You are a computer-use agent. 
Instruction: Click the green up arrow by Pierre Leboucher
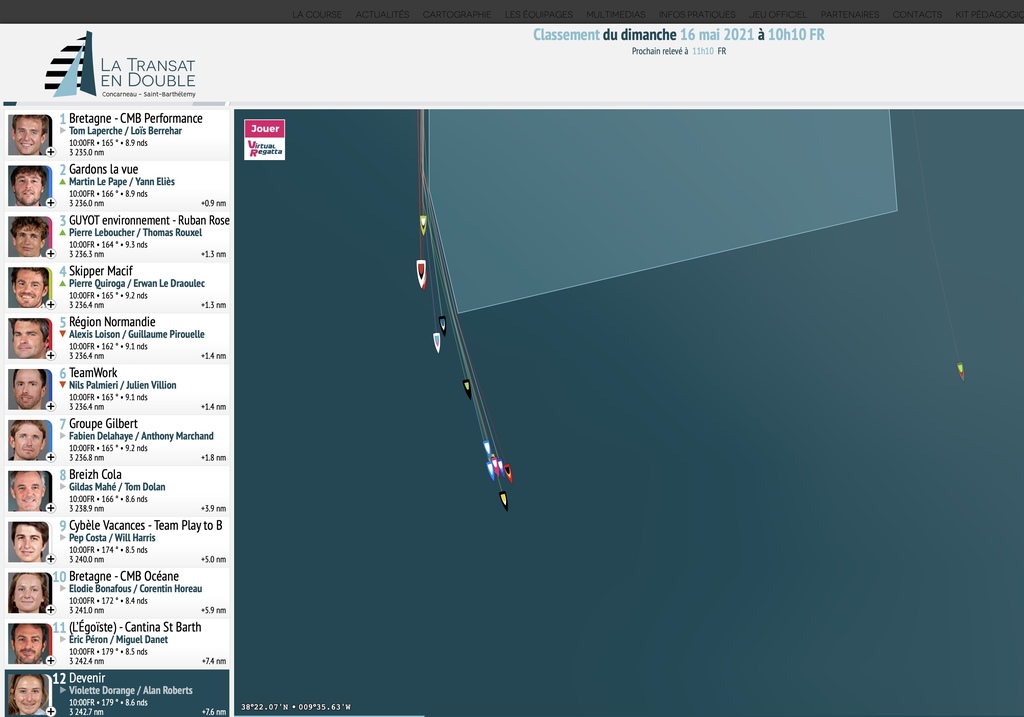[x=63, y=232]
